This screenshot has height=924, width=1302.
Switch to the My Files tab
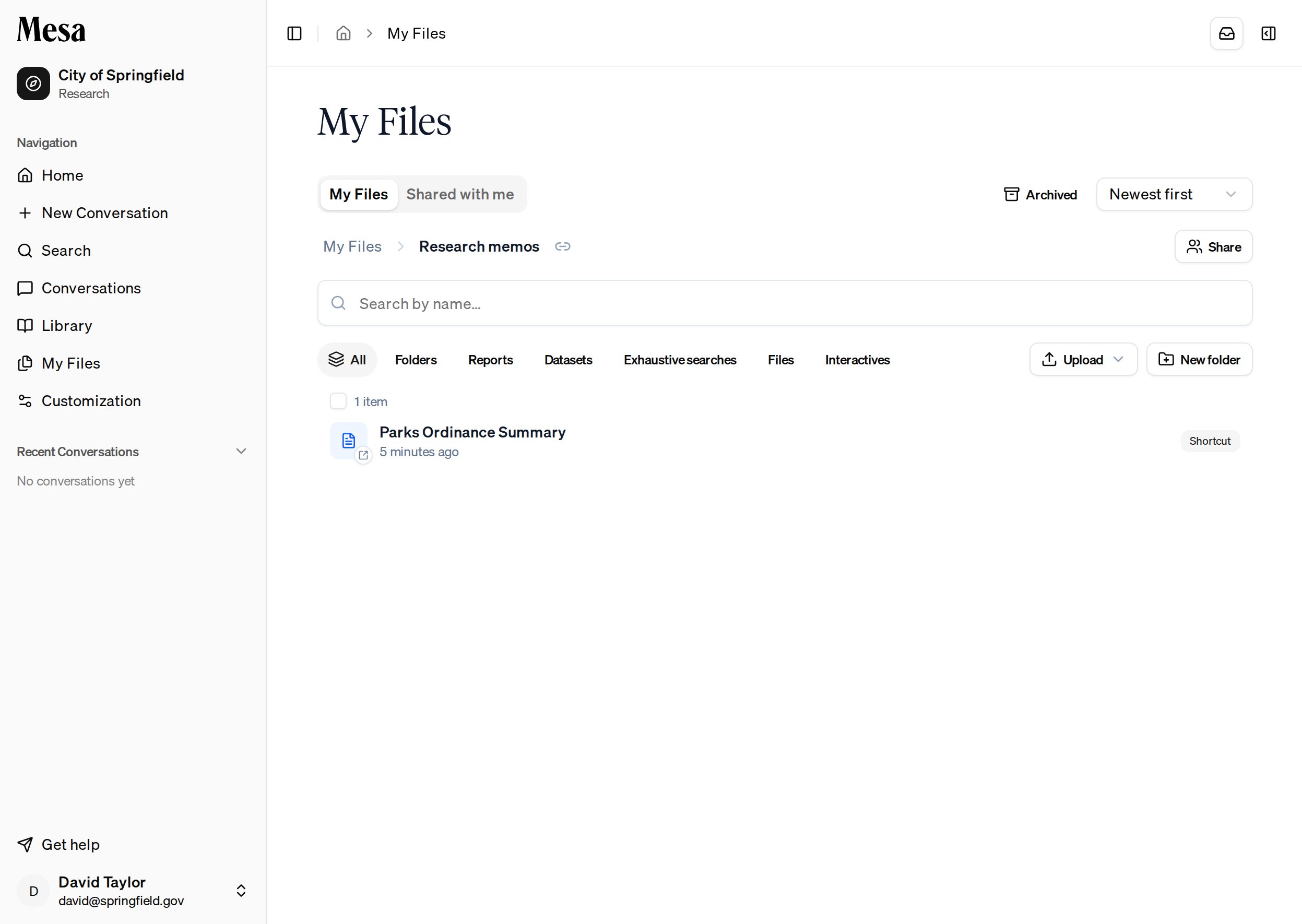coord(359,194)
